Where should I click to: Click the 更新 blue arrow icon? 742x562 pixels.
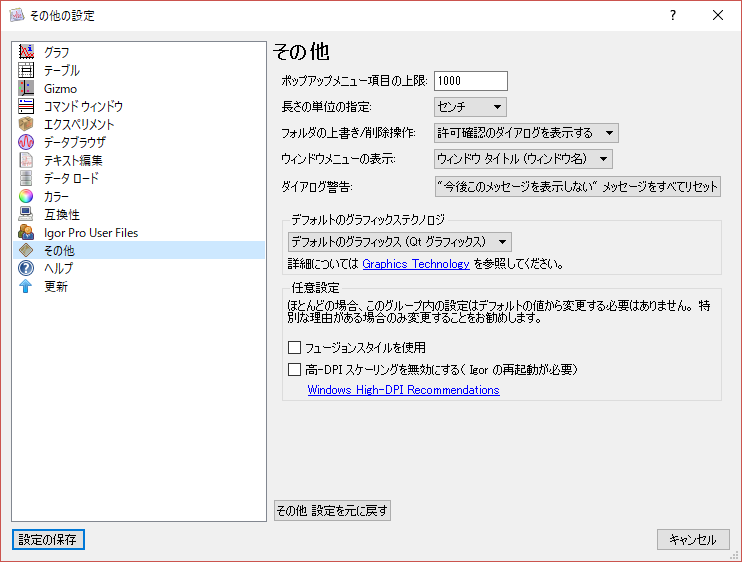point(26,286)
